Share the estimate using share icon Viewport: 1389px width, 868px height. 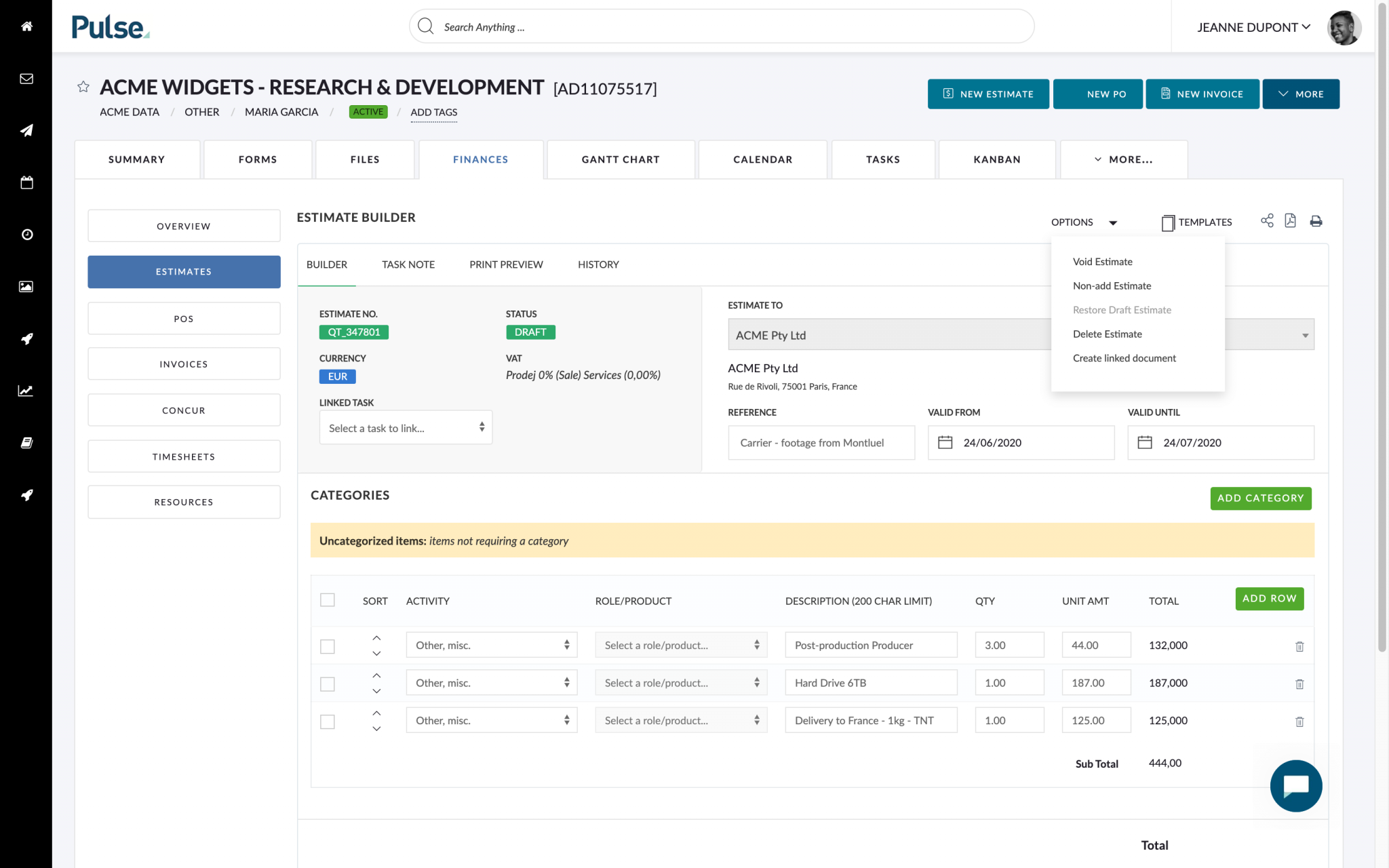coord(1267,221)
